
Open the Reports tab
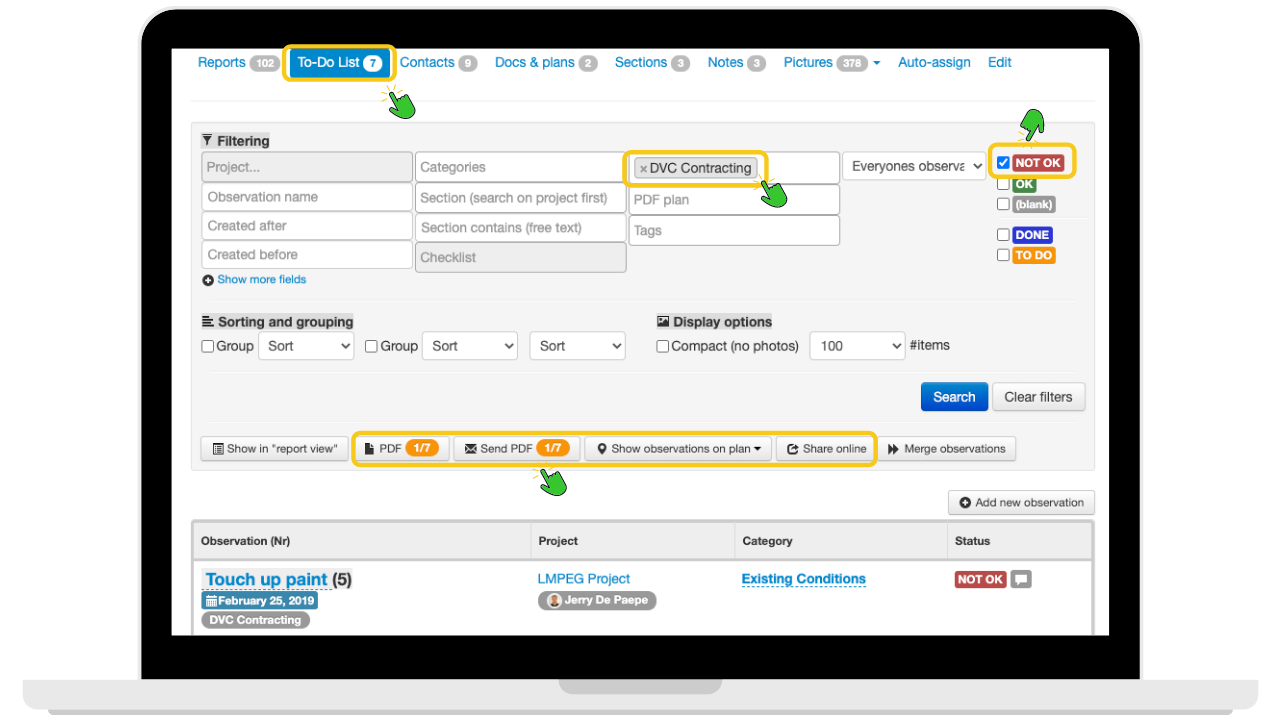coord(222,63)
